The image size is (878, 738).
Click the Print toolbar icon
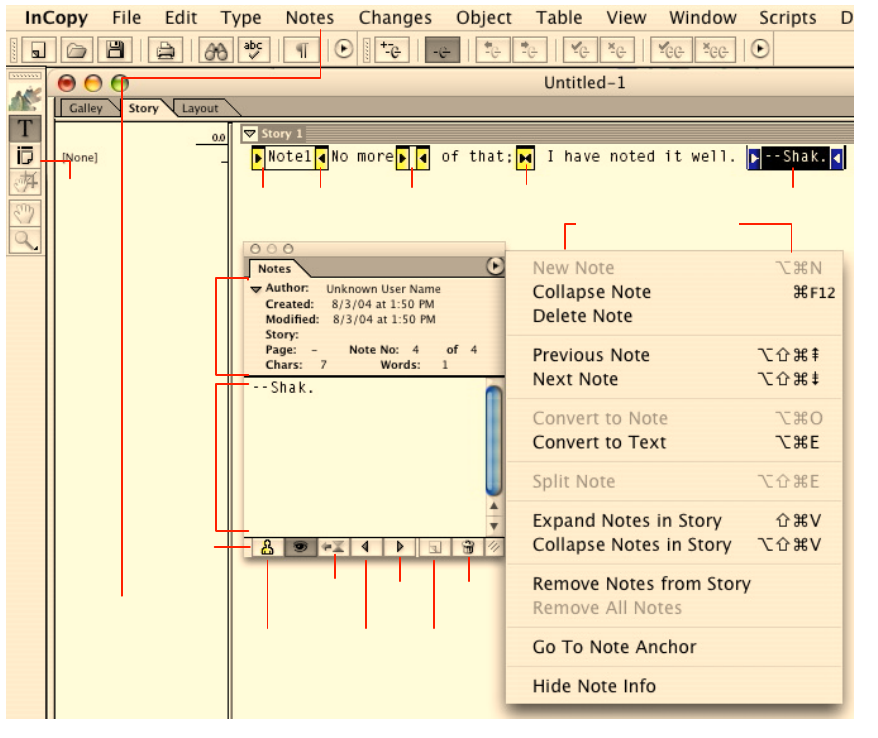click(x=165, y=50)
